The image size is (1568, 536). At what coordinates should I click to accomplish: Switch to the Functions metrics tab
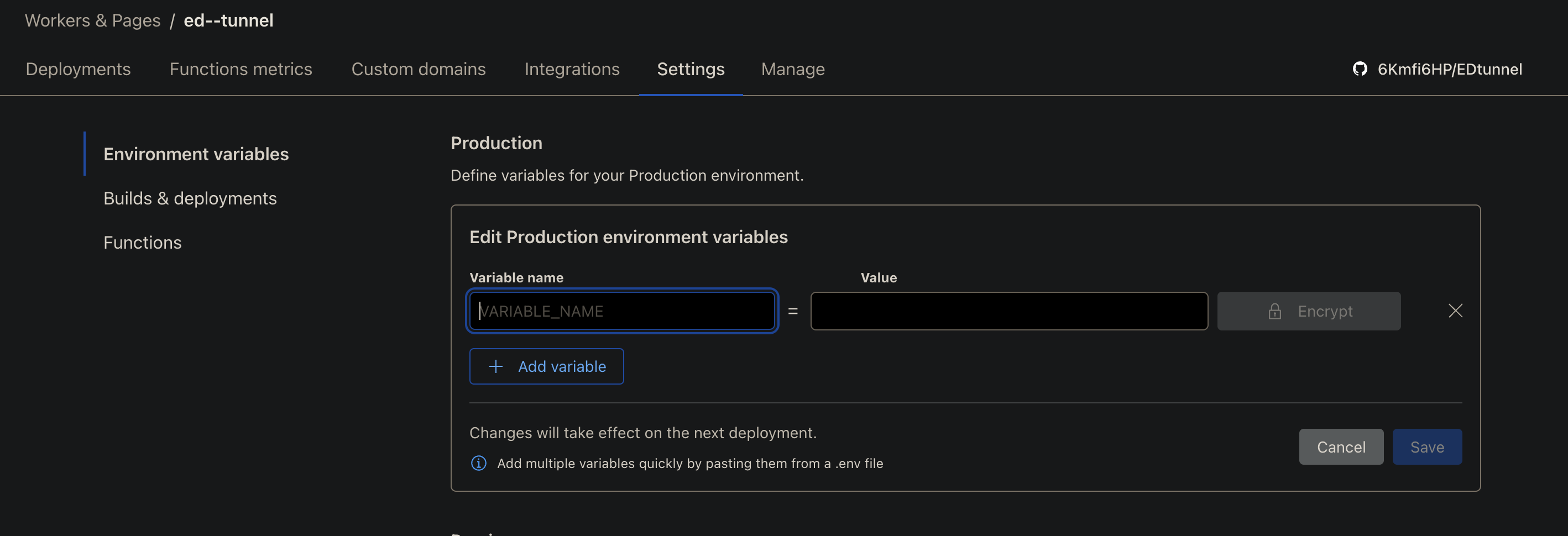click(241, 70)
